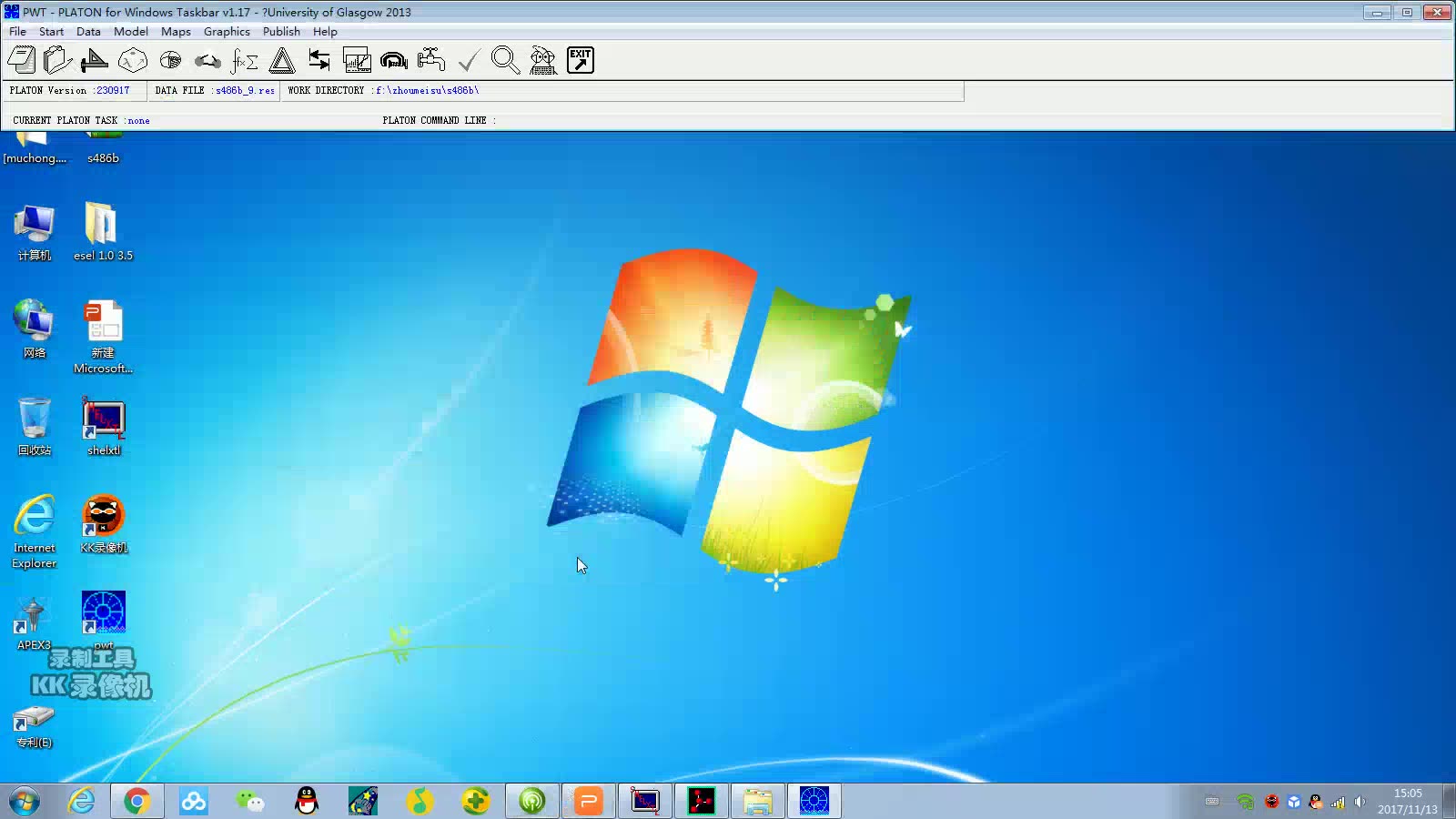Click the water tap faucet icon
Screen dimensions: 1456x819
point(431,60)
